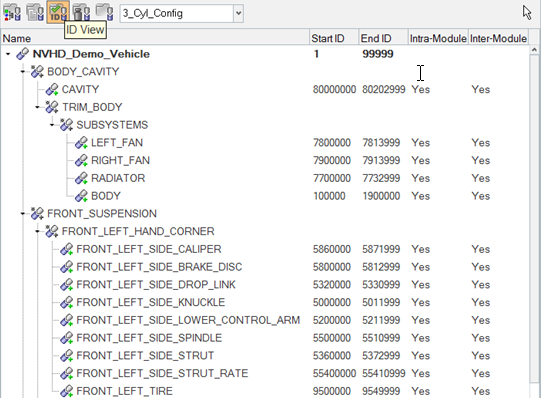Click the second toolbar icon showing a document folder

coord(35,12)
